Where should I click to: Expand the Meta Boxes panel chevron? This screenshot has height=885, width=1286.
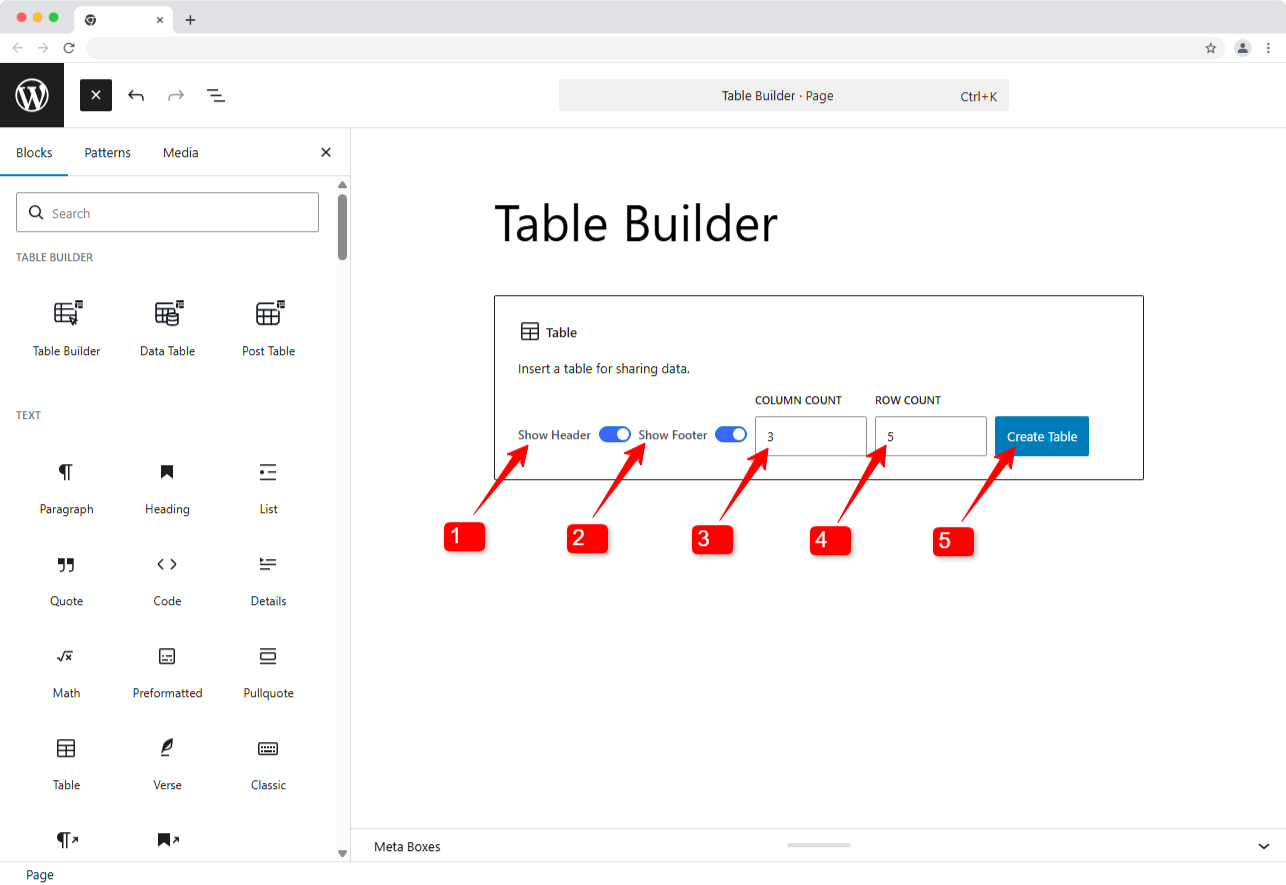1263,847
